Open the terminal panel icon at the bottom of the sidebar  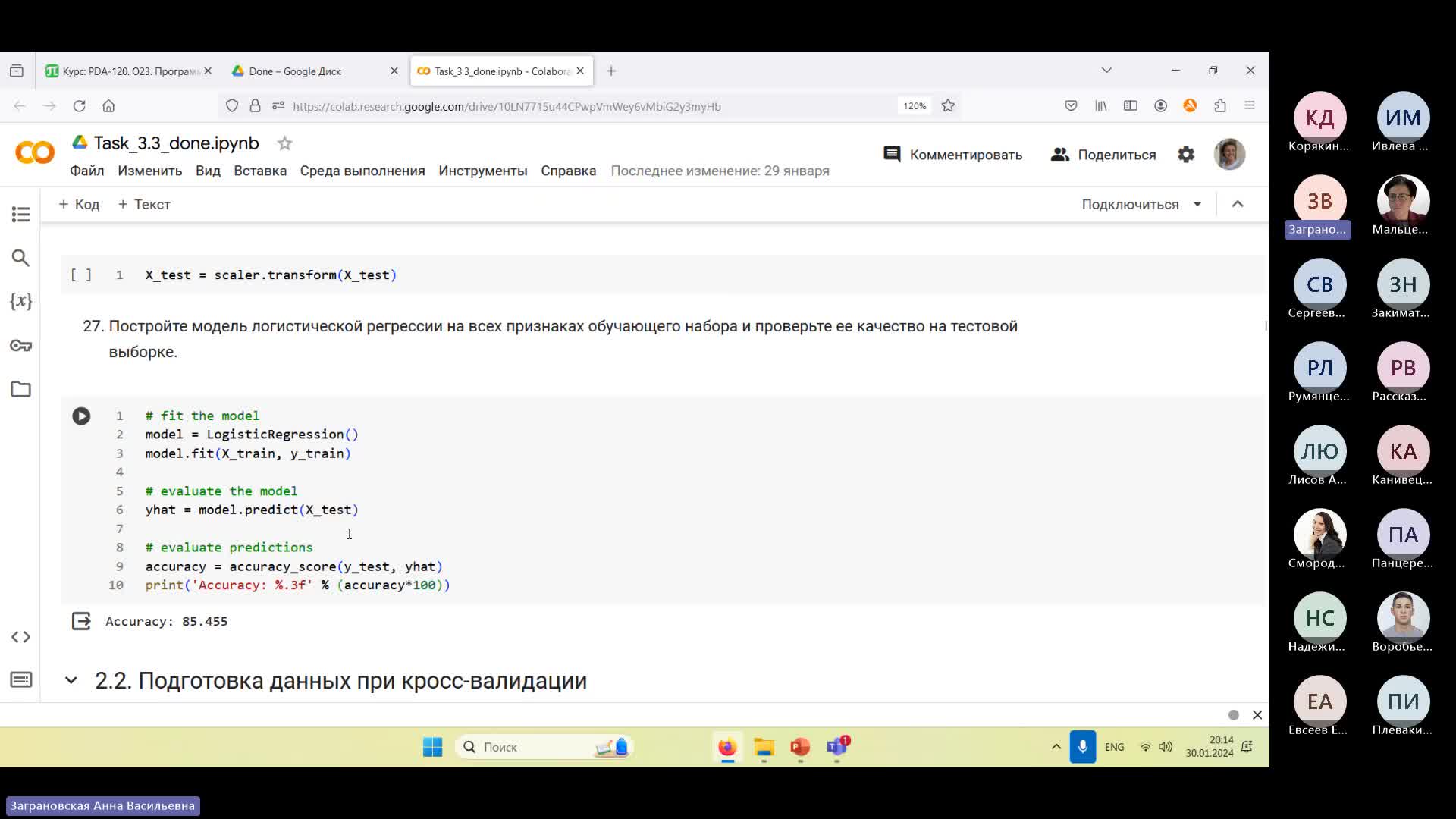point(20,679)
